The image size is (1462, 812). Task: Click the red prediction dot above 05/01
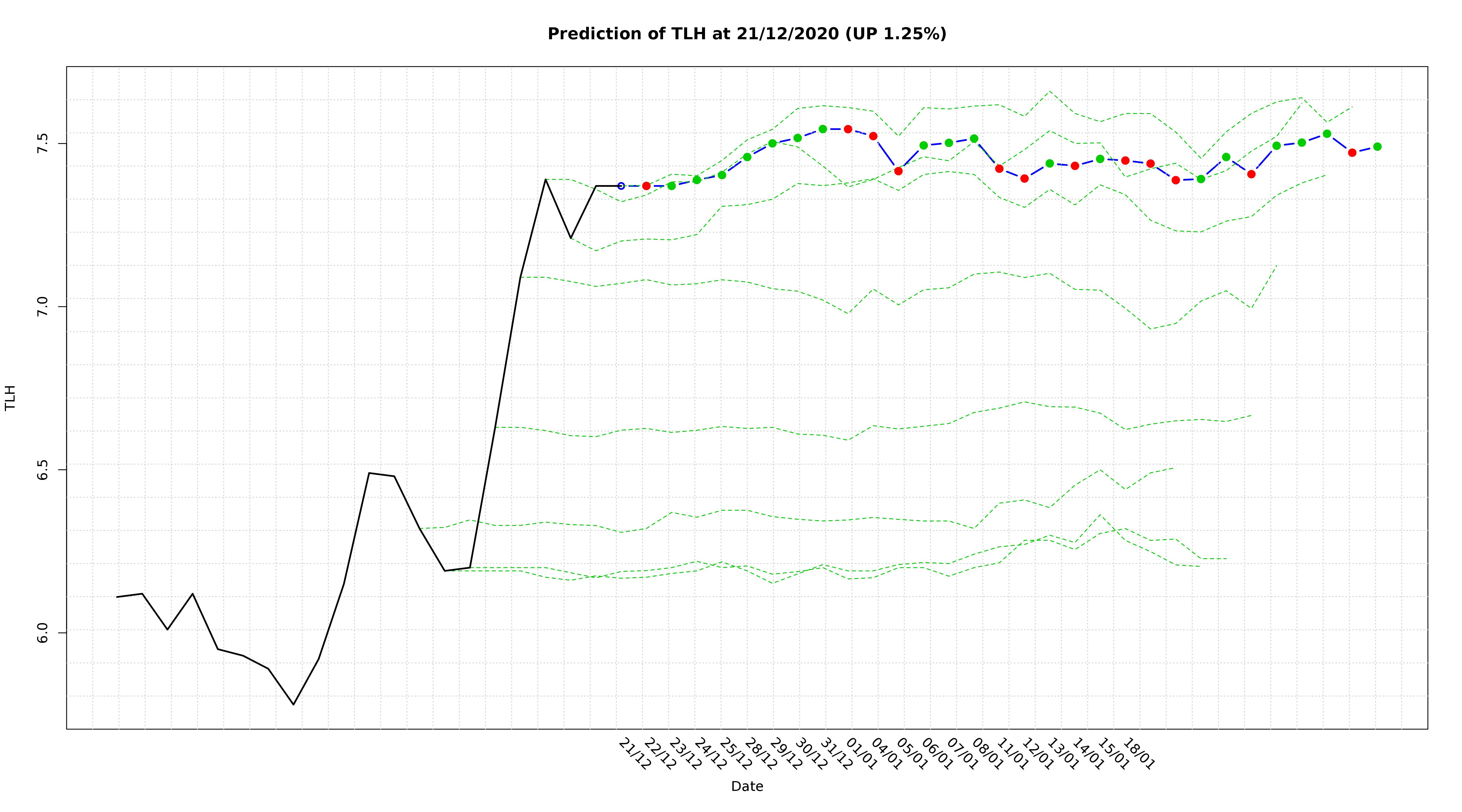click(x=898, y=171)
